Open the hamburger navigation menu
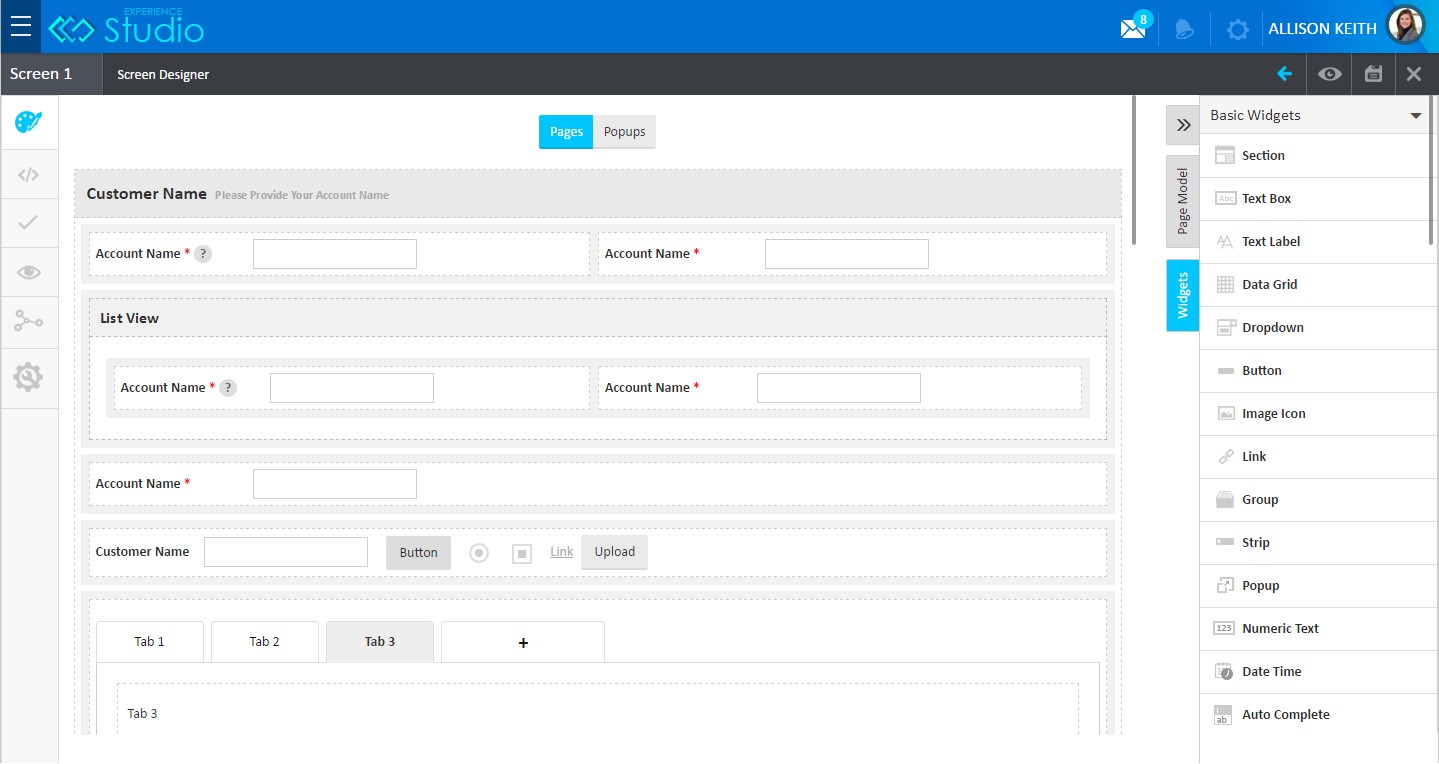Image resolution: width=1439 pixels, height=764 pixels. click(20, 27)
